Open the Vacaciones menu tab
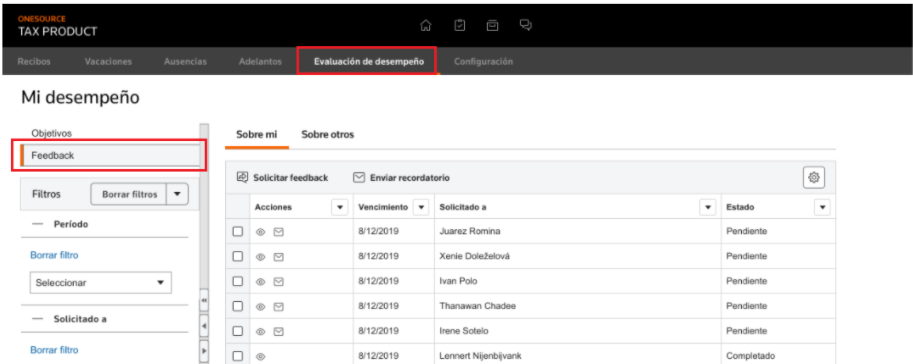The width and height of the screenshot is (913, 364). [108, 61]
